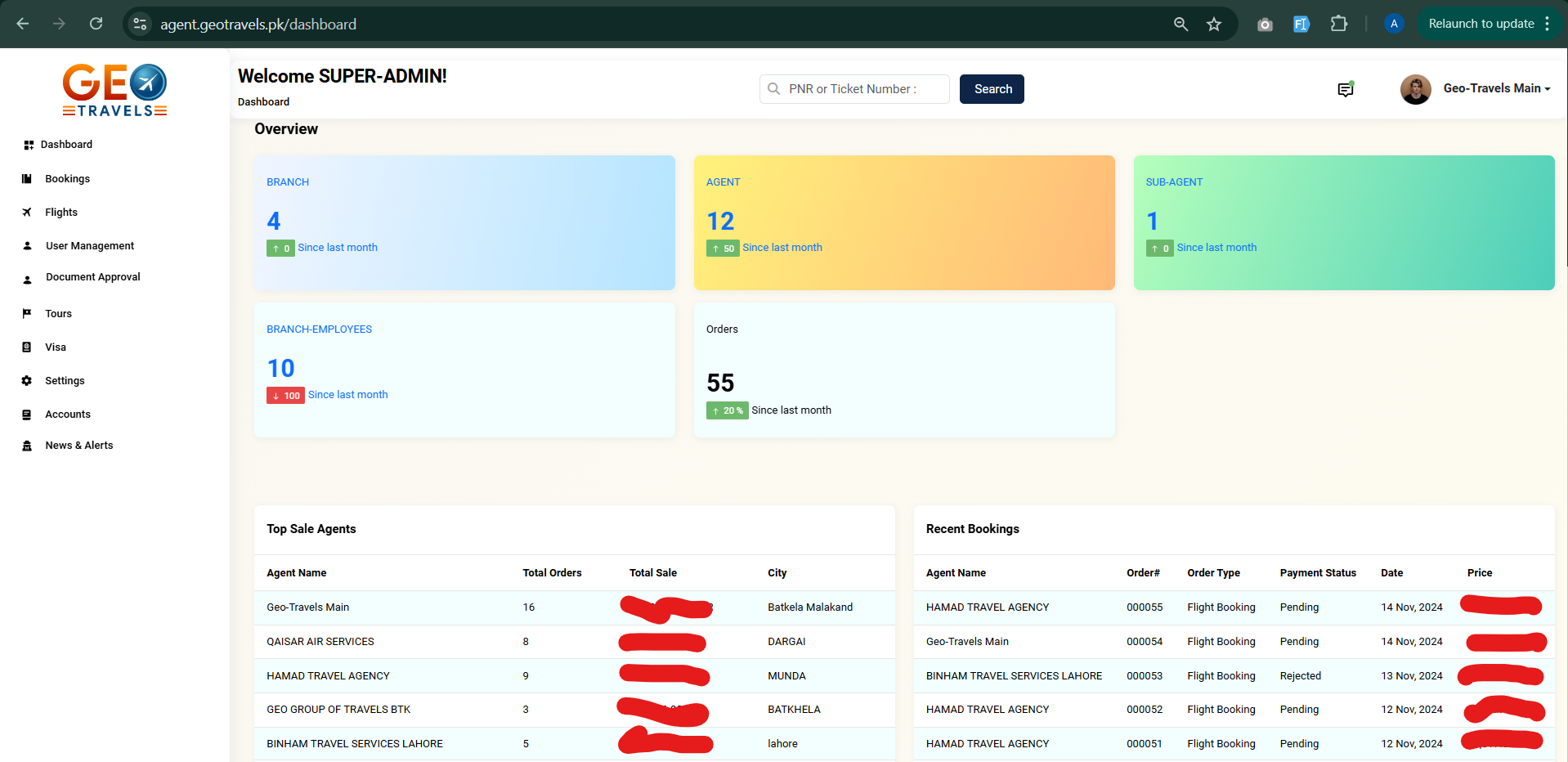Click HAMAD TRAVEL AGENCY in Top Sale Agents
This screenshot has width=1568, height=762.
[x=328, y=676]
